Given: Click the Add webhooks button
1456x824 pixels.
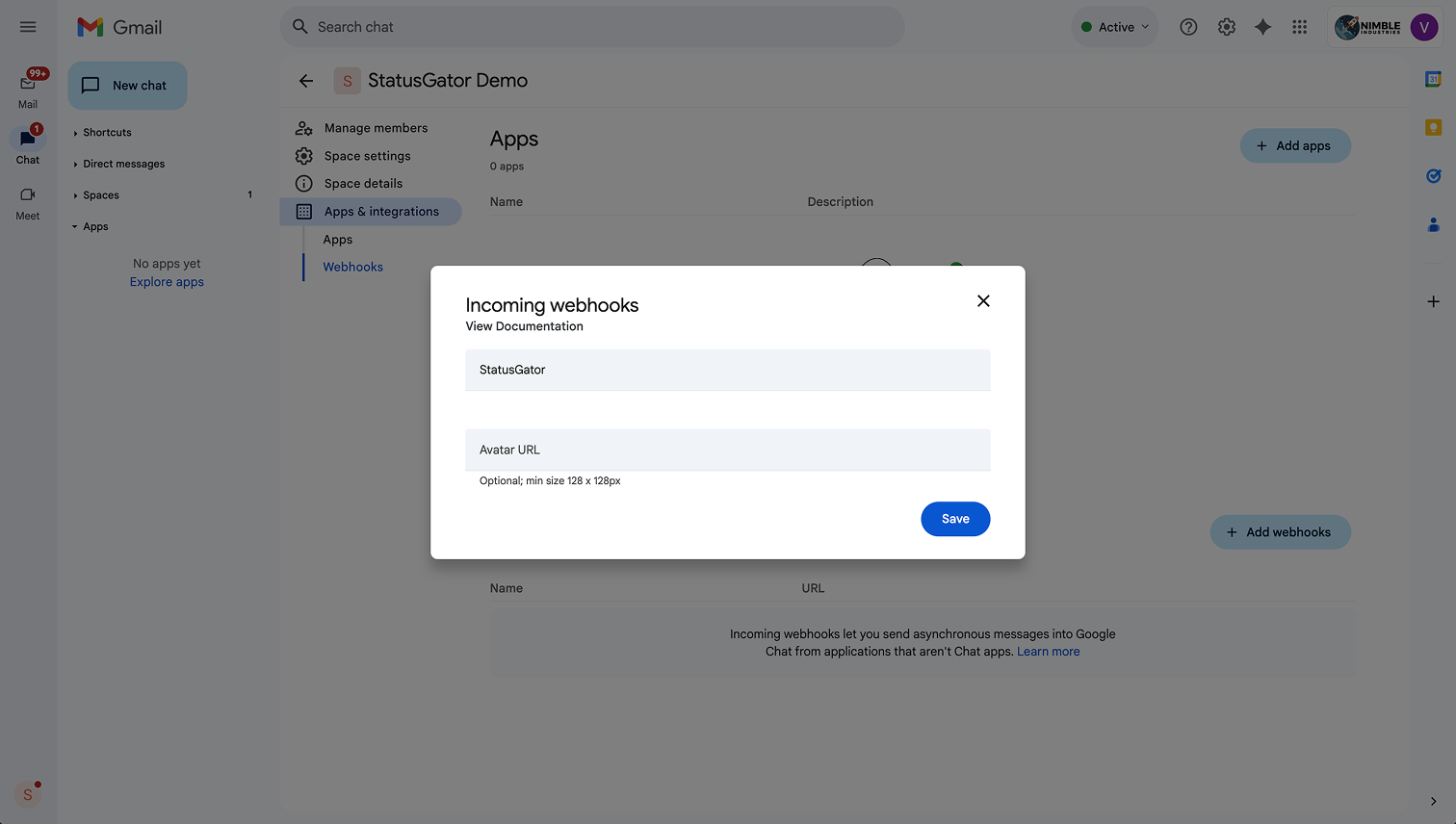Looking at the screenshot, I should point(1280,532).
